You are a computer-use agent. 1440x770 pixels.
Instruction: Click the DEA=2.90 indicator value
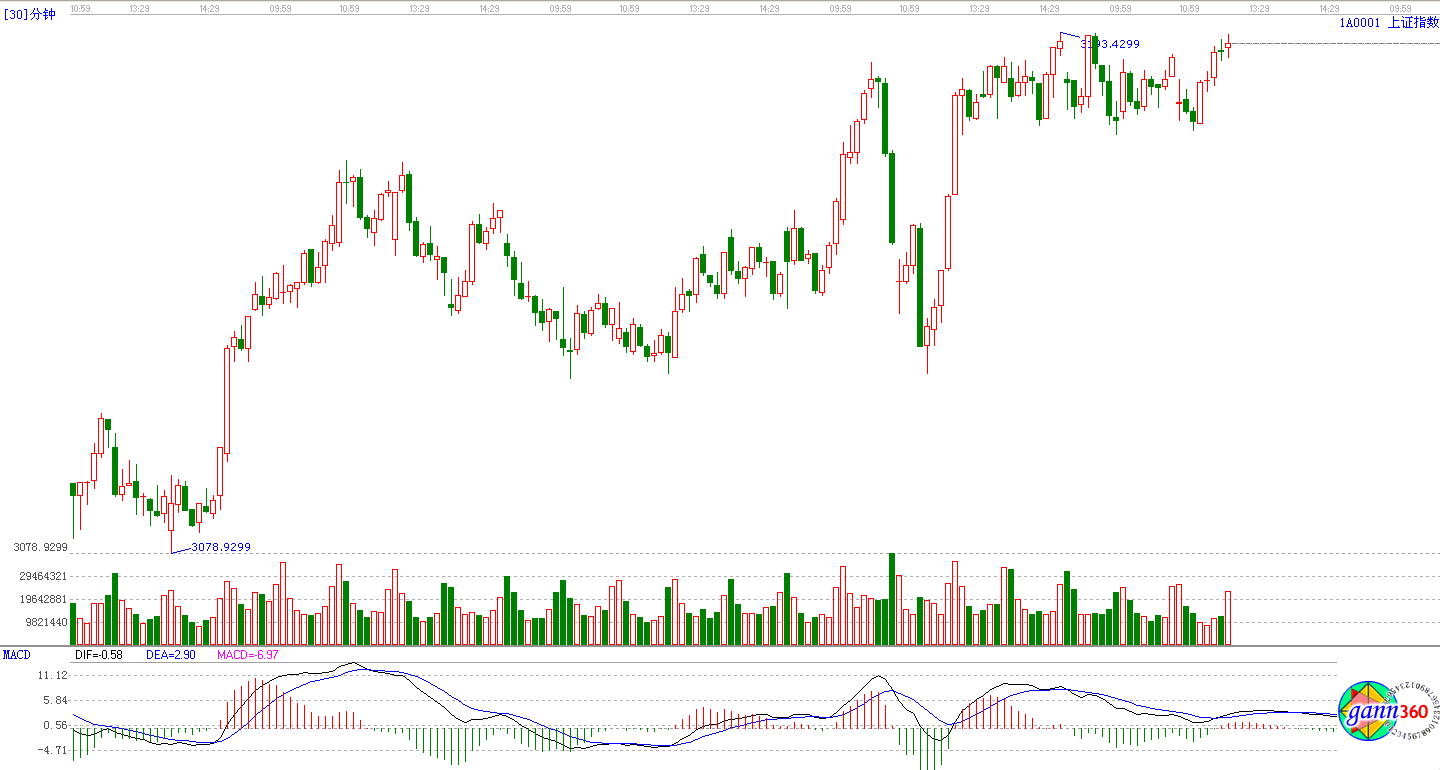click(171, 654)
